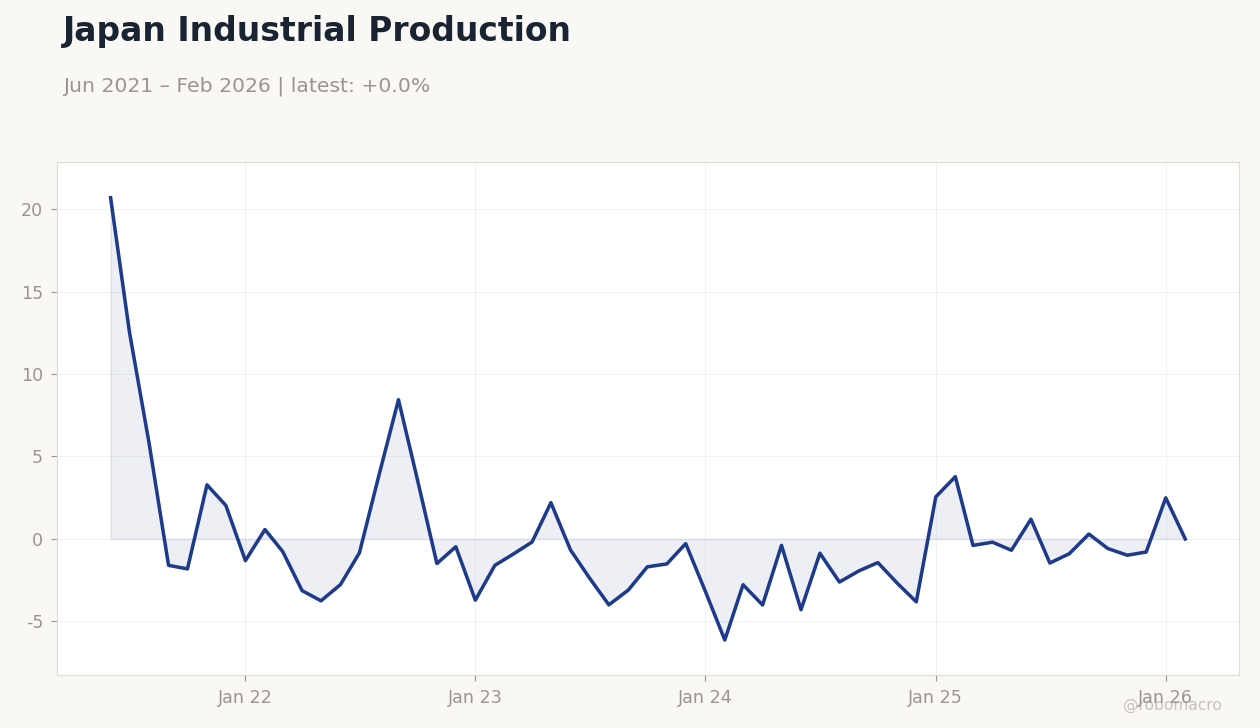
Task: Click the y-axis label 10
Action: point(32,375)
